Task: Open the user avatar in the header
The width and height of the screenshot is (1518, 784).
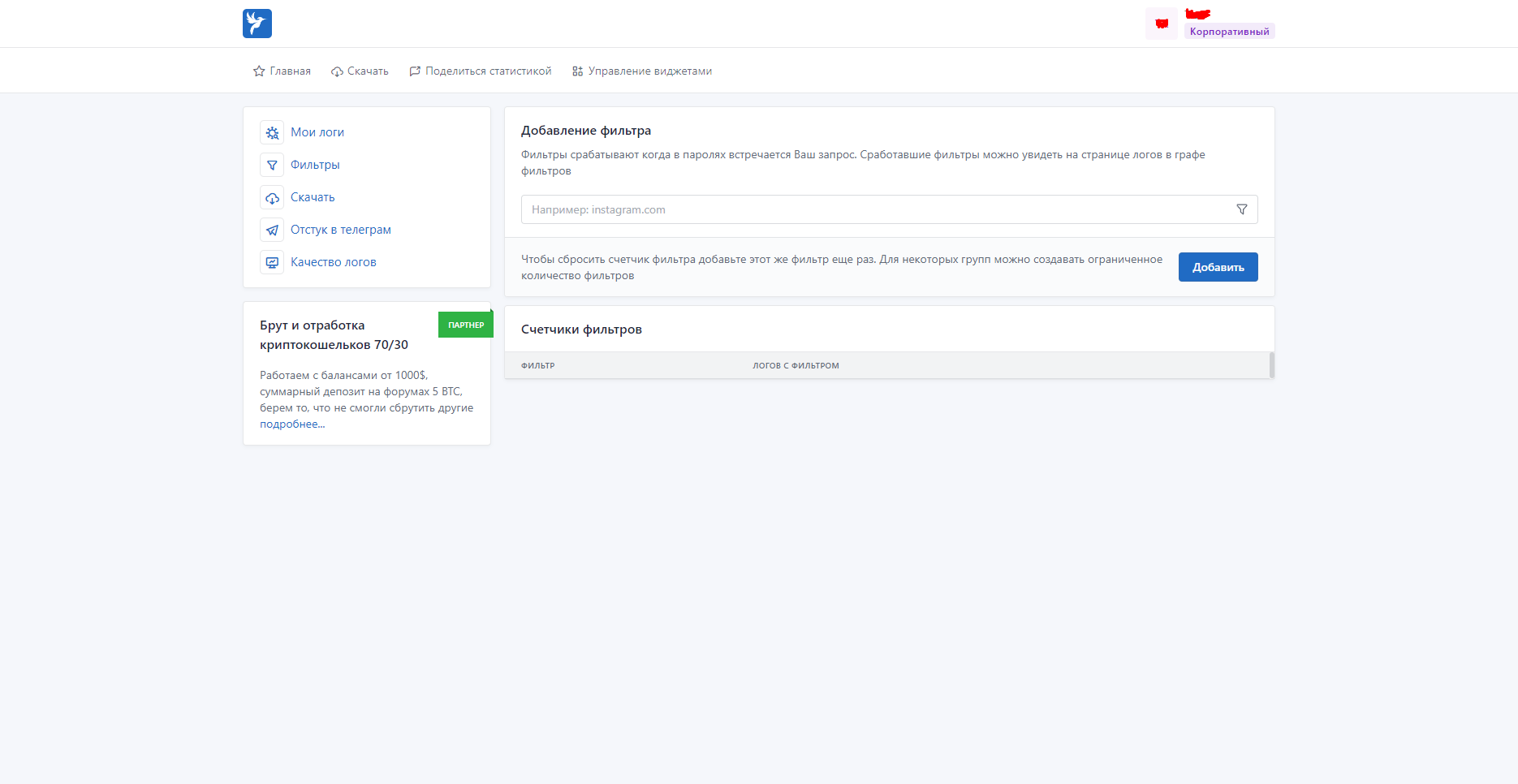Action: tap(1161, 24)
